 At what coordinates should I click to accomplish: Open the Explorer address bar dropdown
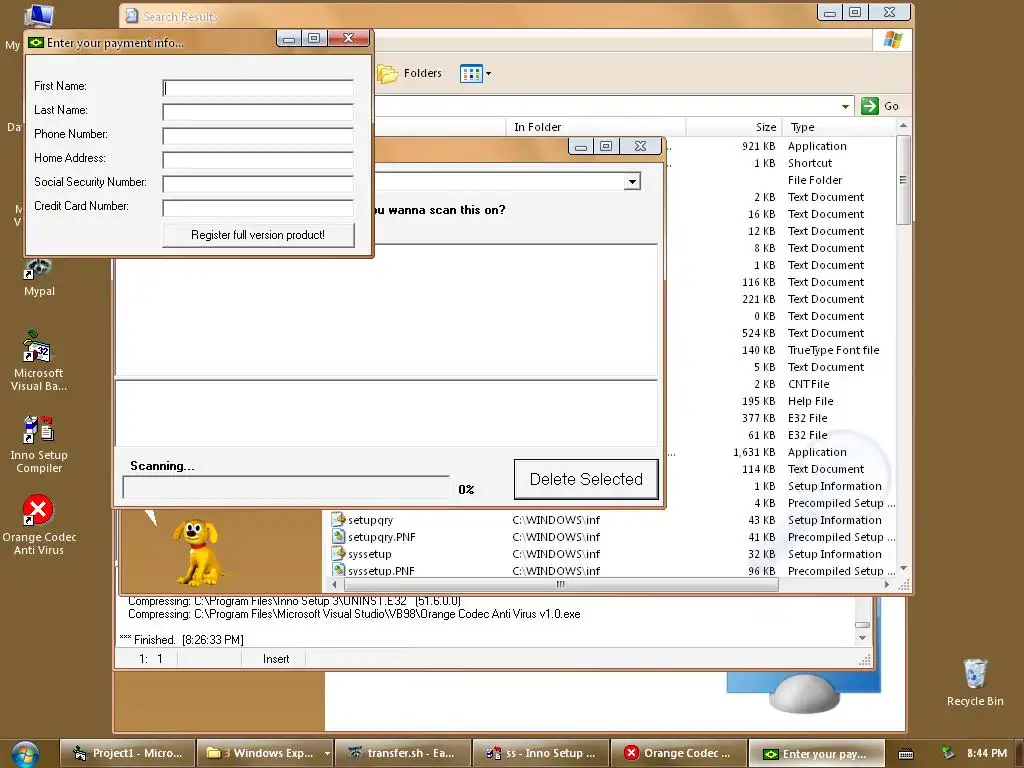click(x=845, y=106)
